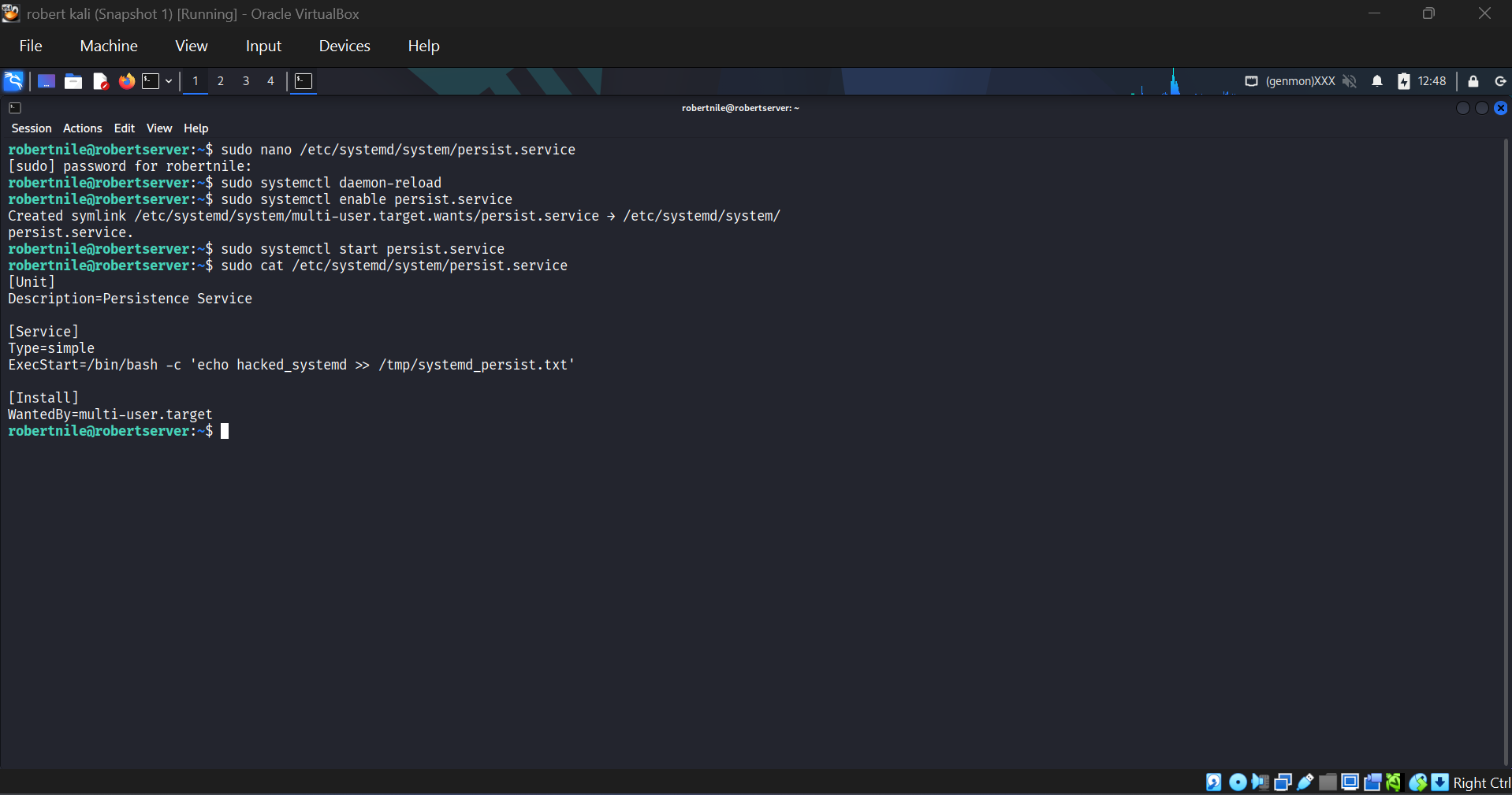This screenshot has width=1512, height=795.
Task: Click the keyboard capture arrow icon
Action: (1439, 782)
